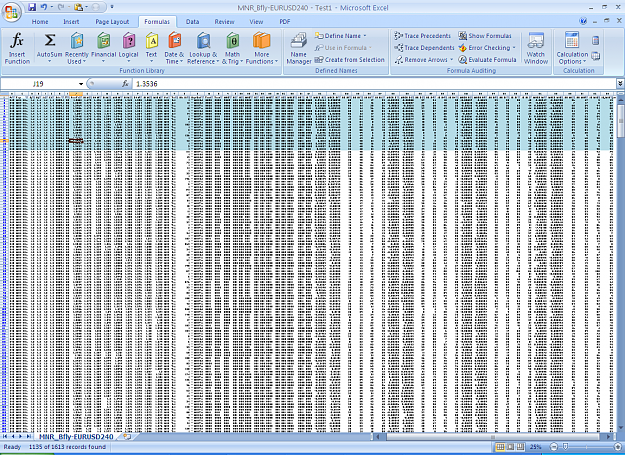
Task: Open the Customize Quick Access Toolbar dropdown
Action: pos(112,7)
